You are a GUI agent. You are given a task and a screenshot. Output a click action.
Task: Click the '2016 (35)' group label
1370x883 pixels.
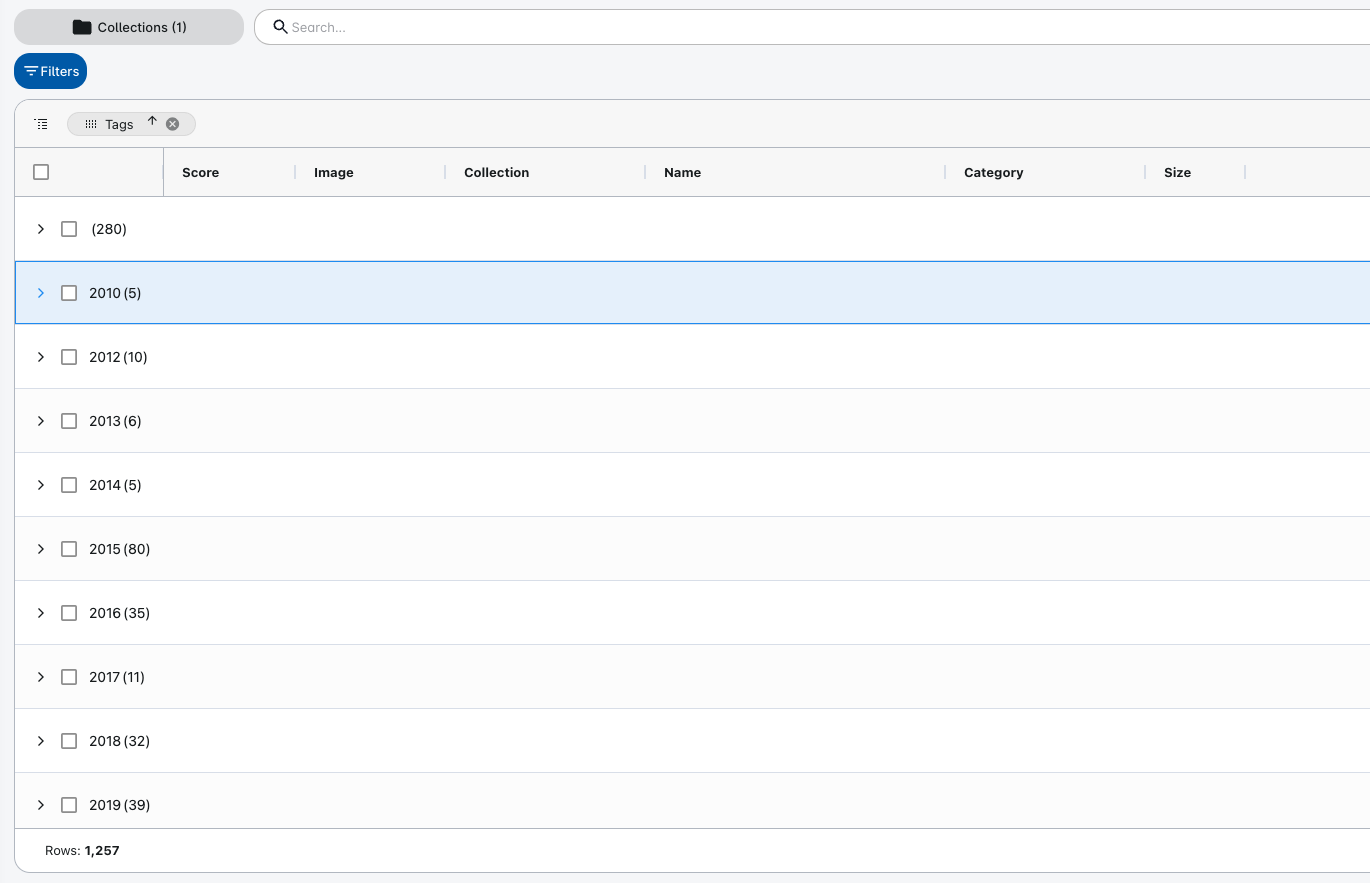pyautogui.click(x=120, y=613)
